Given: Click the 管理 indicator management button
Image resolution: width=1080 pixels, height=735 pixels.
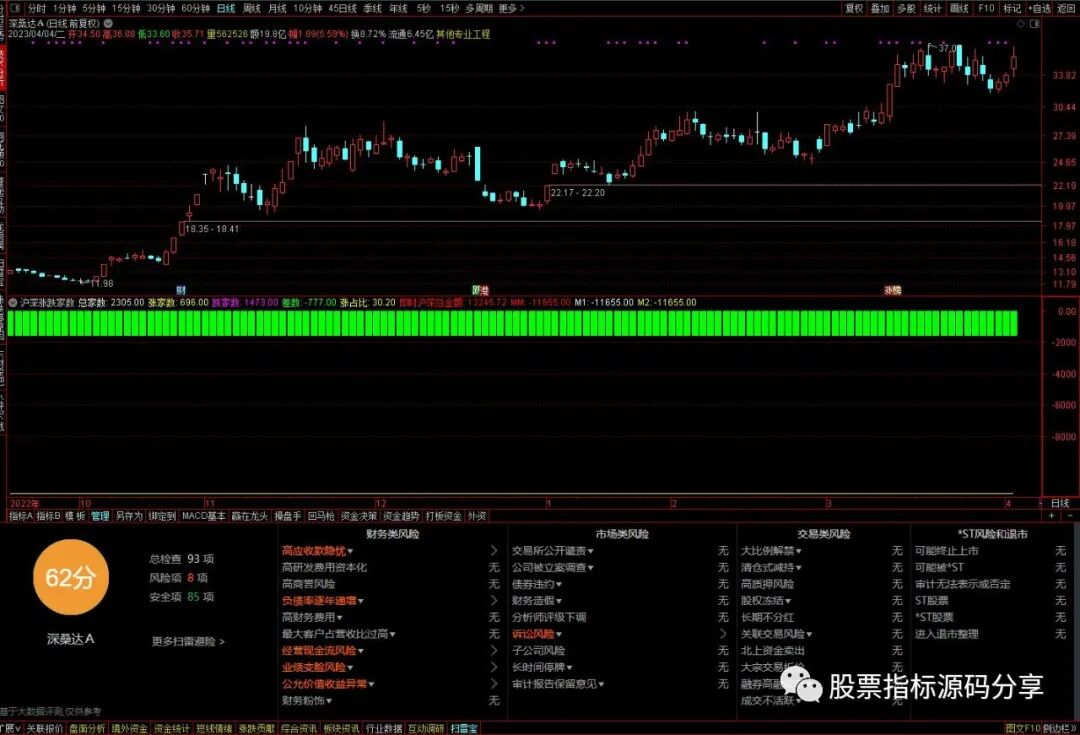Looking at the screenshot, I should tap(100, 516).
